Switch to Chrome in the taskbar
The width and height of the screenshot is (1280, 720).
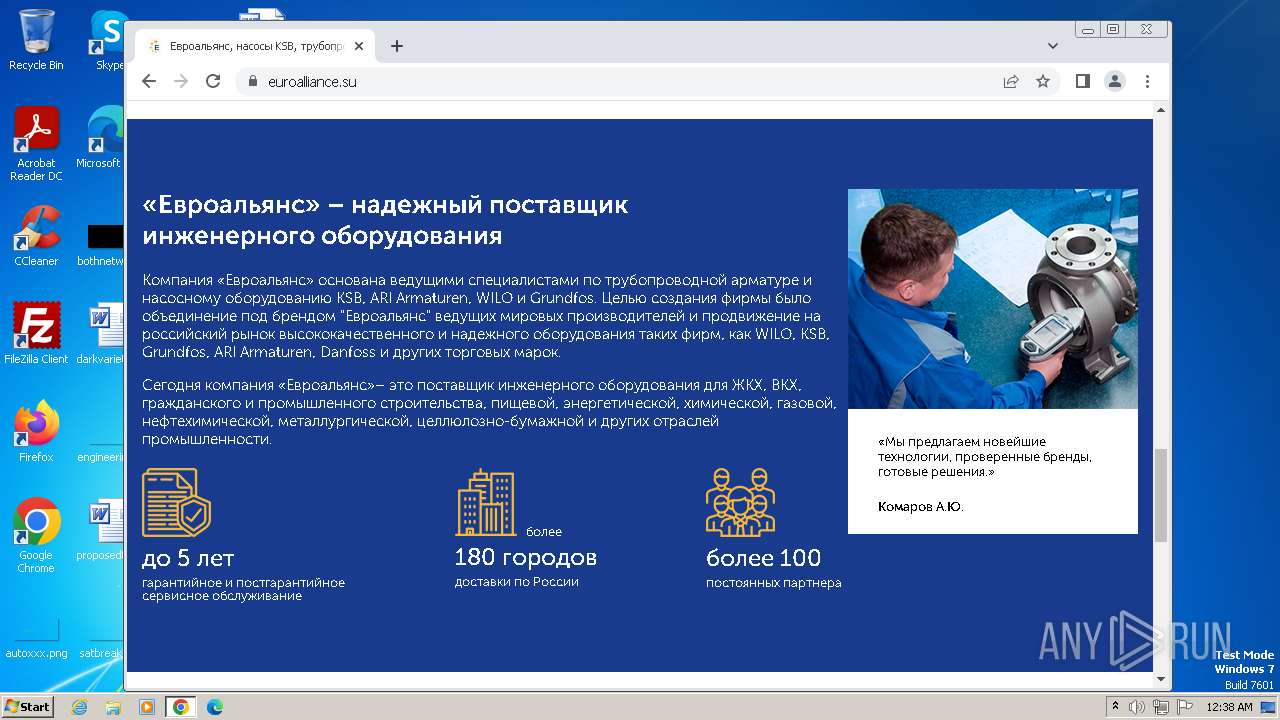[x=180, y=707]
